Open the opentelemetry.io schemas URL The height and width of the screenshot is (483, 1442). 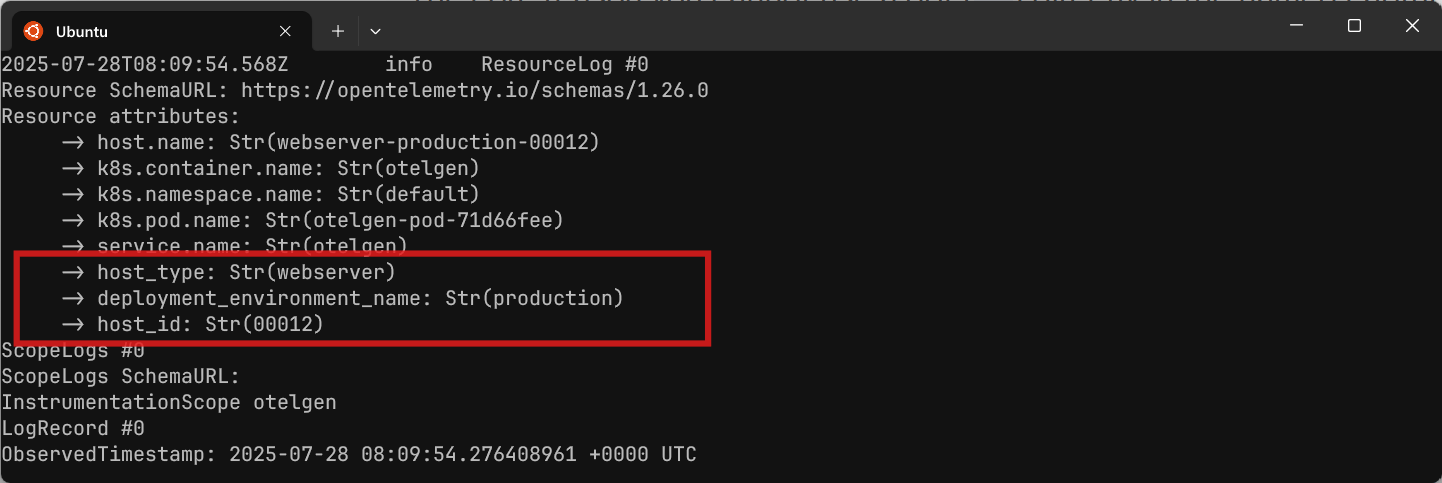(x=475, y=90)
